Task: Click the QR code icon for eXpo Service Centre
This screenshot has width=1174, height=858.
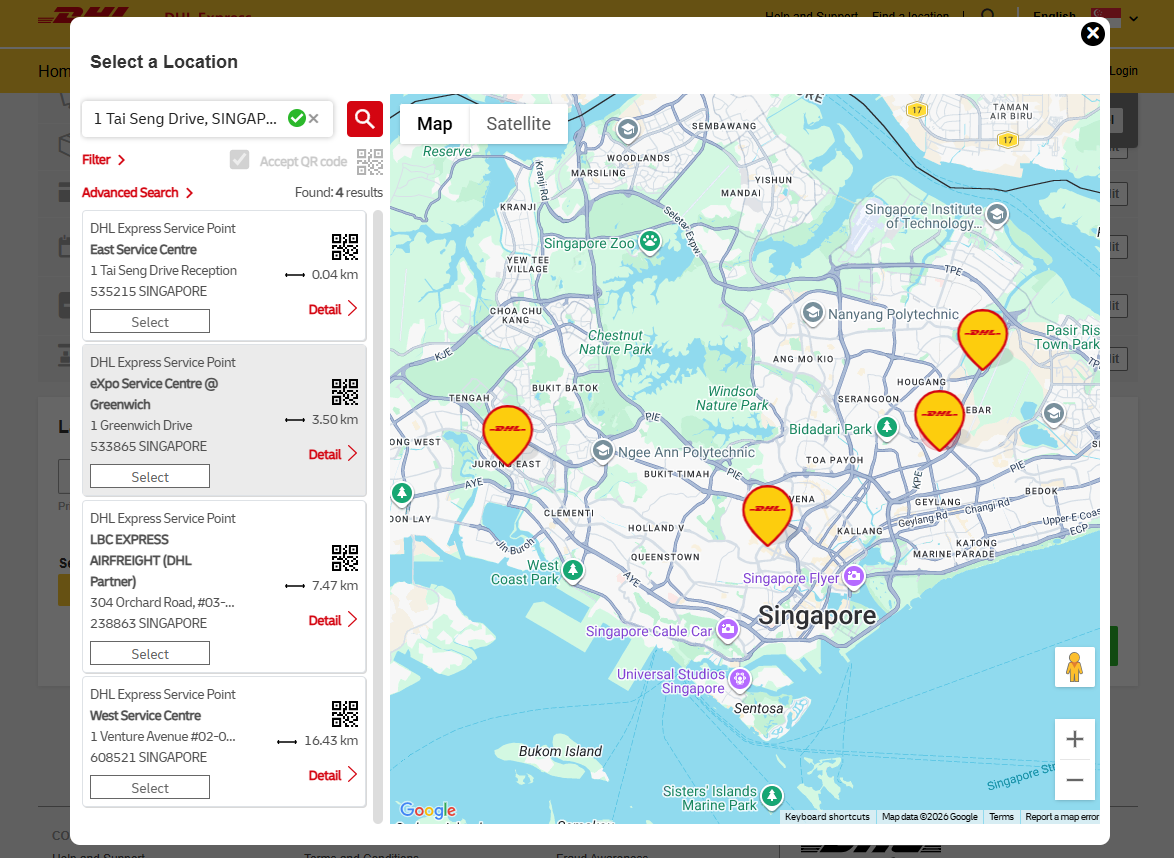Action: pos(344,392)
